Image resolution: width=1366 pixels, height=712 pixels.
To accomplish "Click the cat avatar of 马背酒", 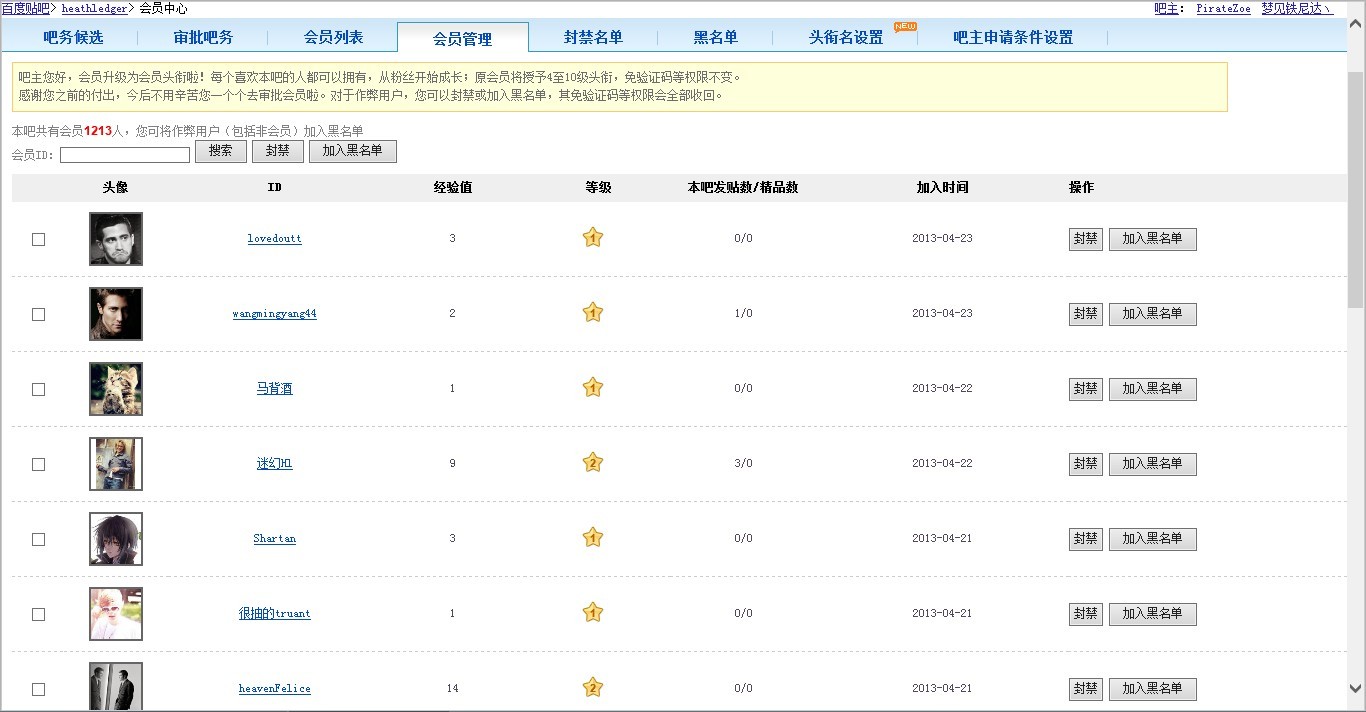I will pos(116,389).
